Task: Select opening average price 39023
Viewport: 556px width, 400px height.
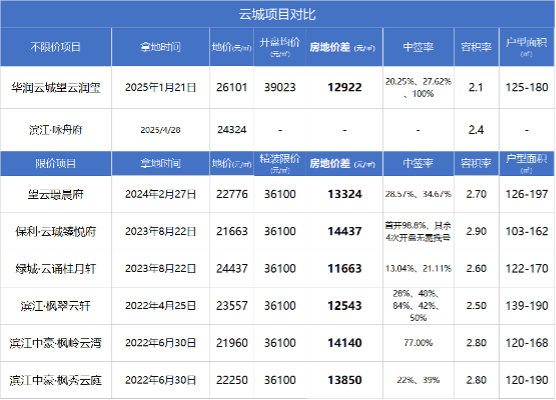Action: click(x=280, y=87)
